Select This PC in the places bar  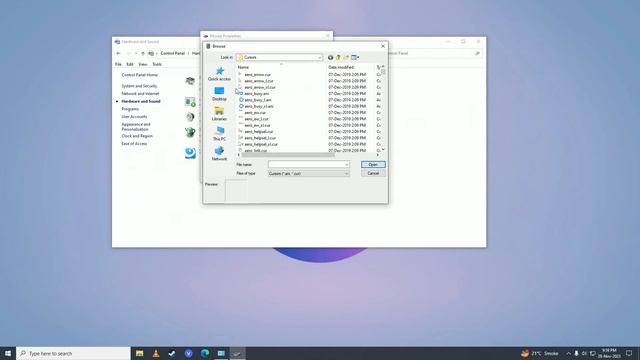[219, 133]
